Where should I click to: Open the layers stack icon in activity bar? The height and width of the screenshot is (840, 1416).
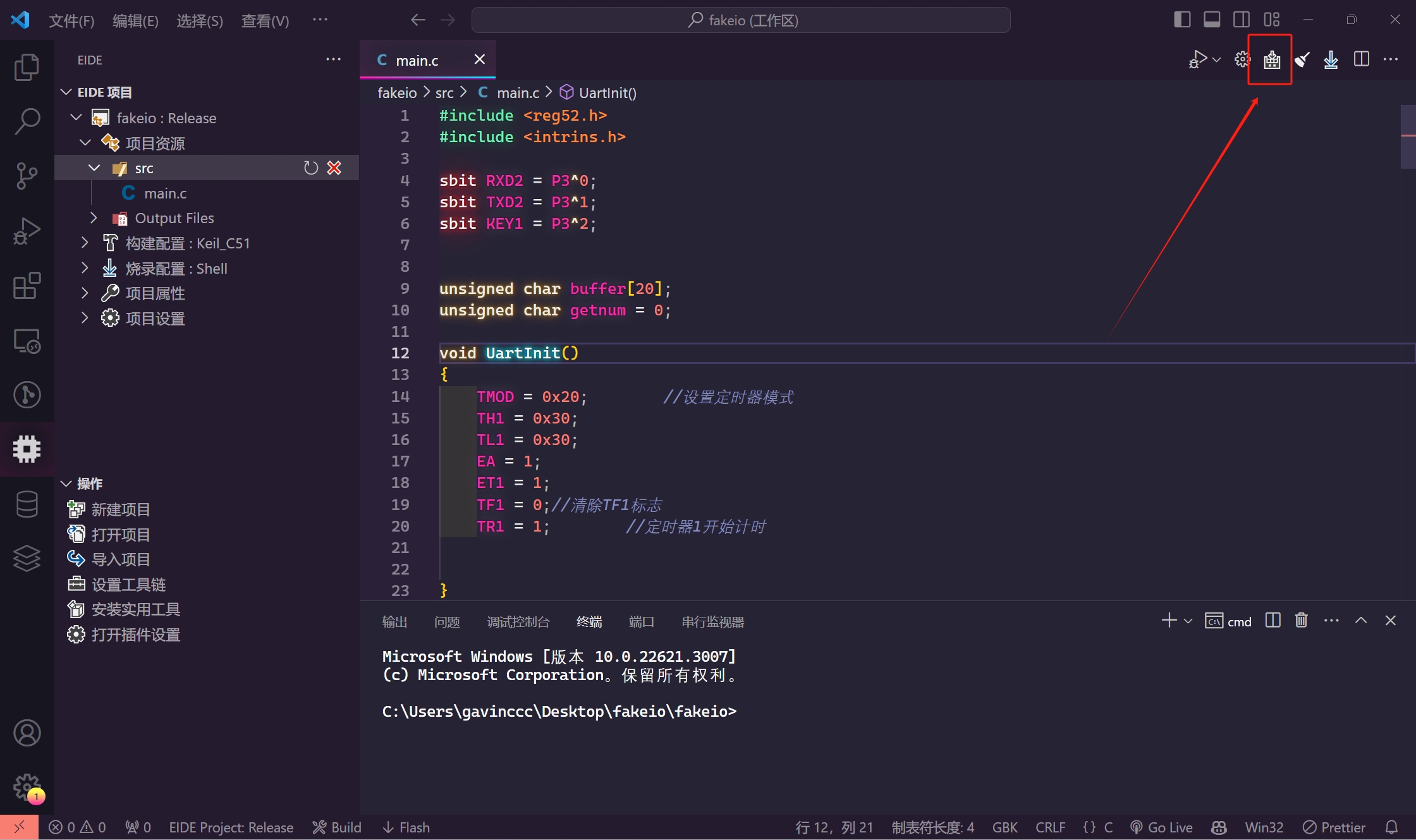click(x=27, y=558)
